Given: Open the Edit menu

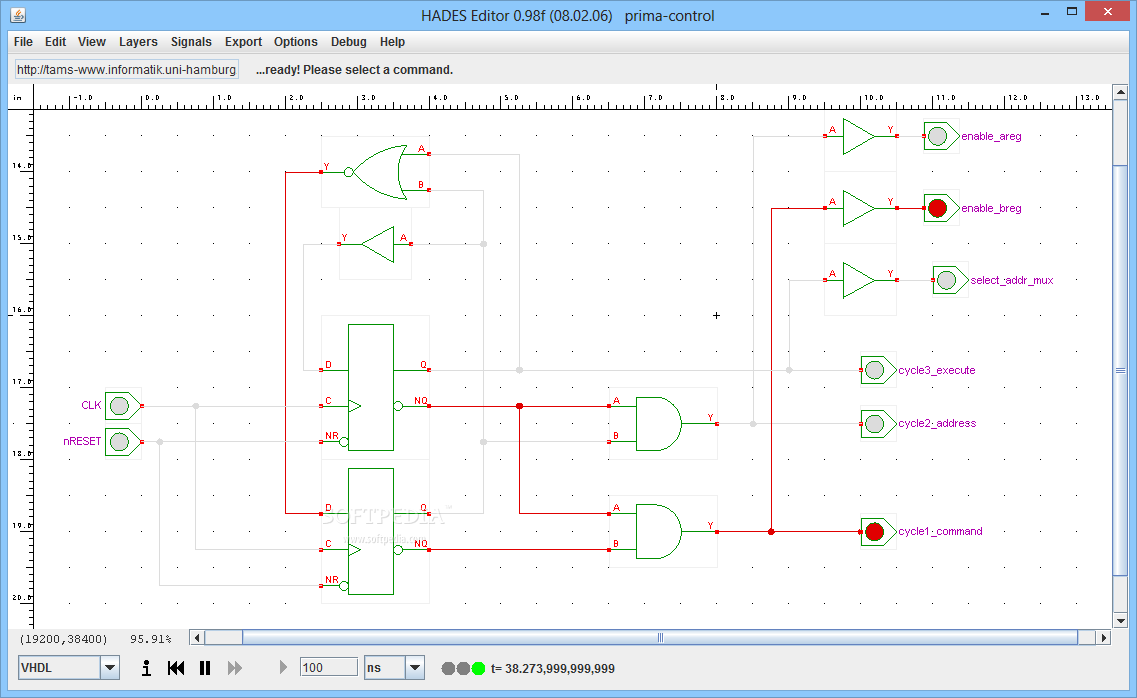Looking at the screenshot, I should point(55,42).
